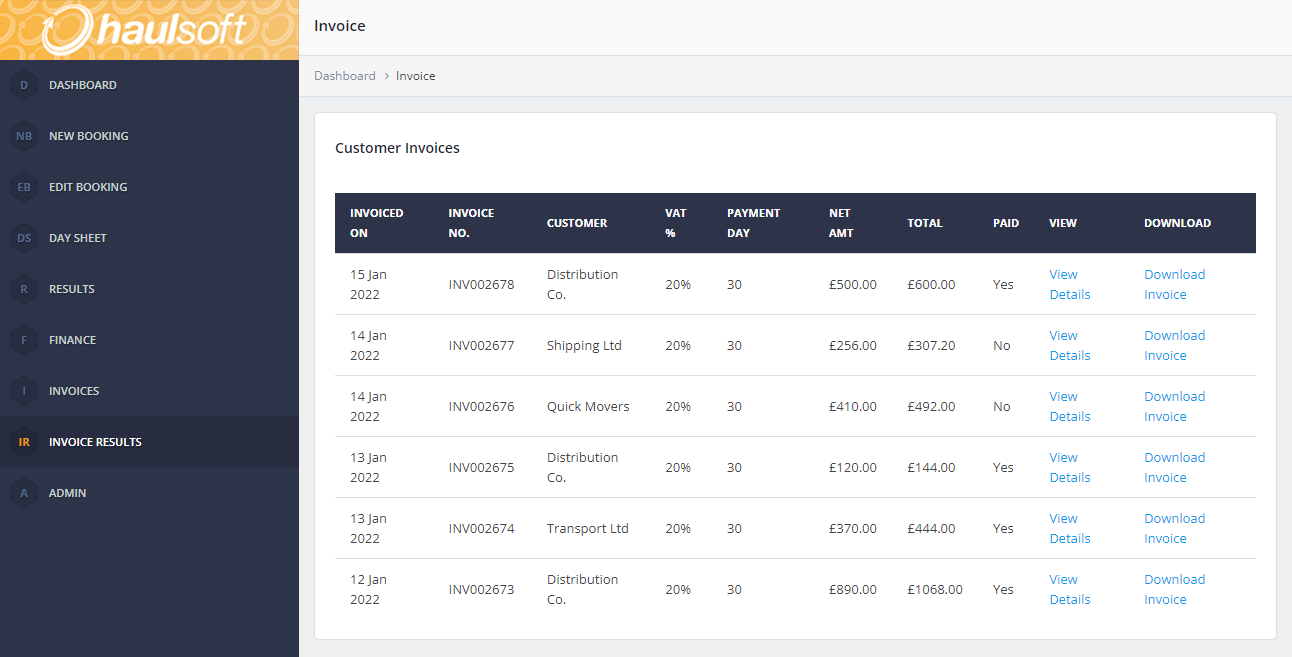Click the Dashboard breadcrumb link
This screenshot has width=1292, height=657.
[345, 76]
